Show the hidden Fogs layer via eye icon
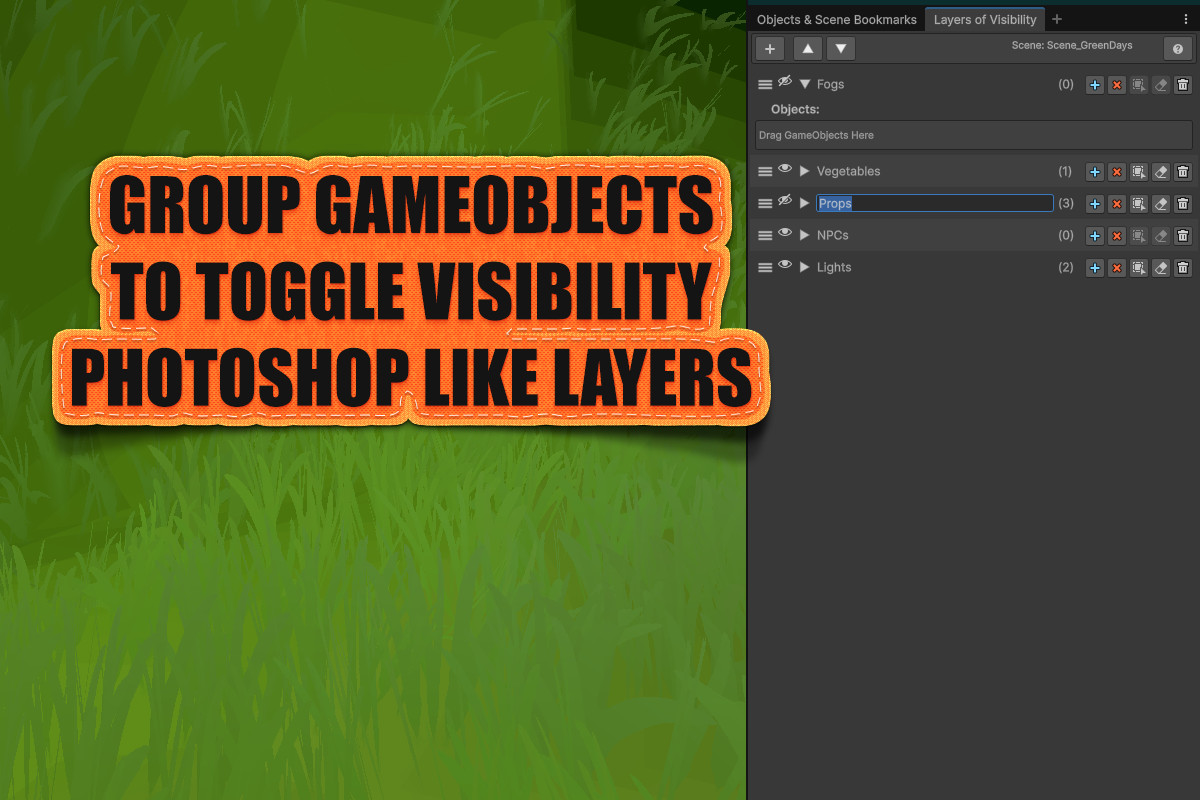Image resolution: width=1200 pixels, height=800 pixels. click(785, 81)
